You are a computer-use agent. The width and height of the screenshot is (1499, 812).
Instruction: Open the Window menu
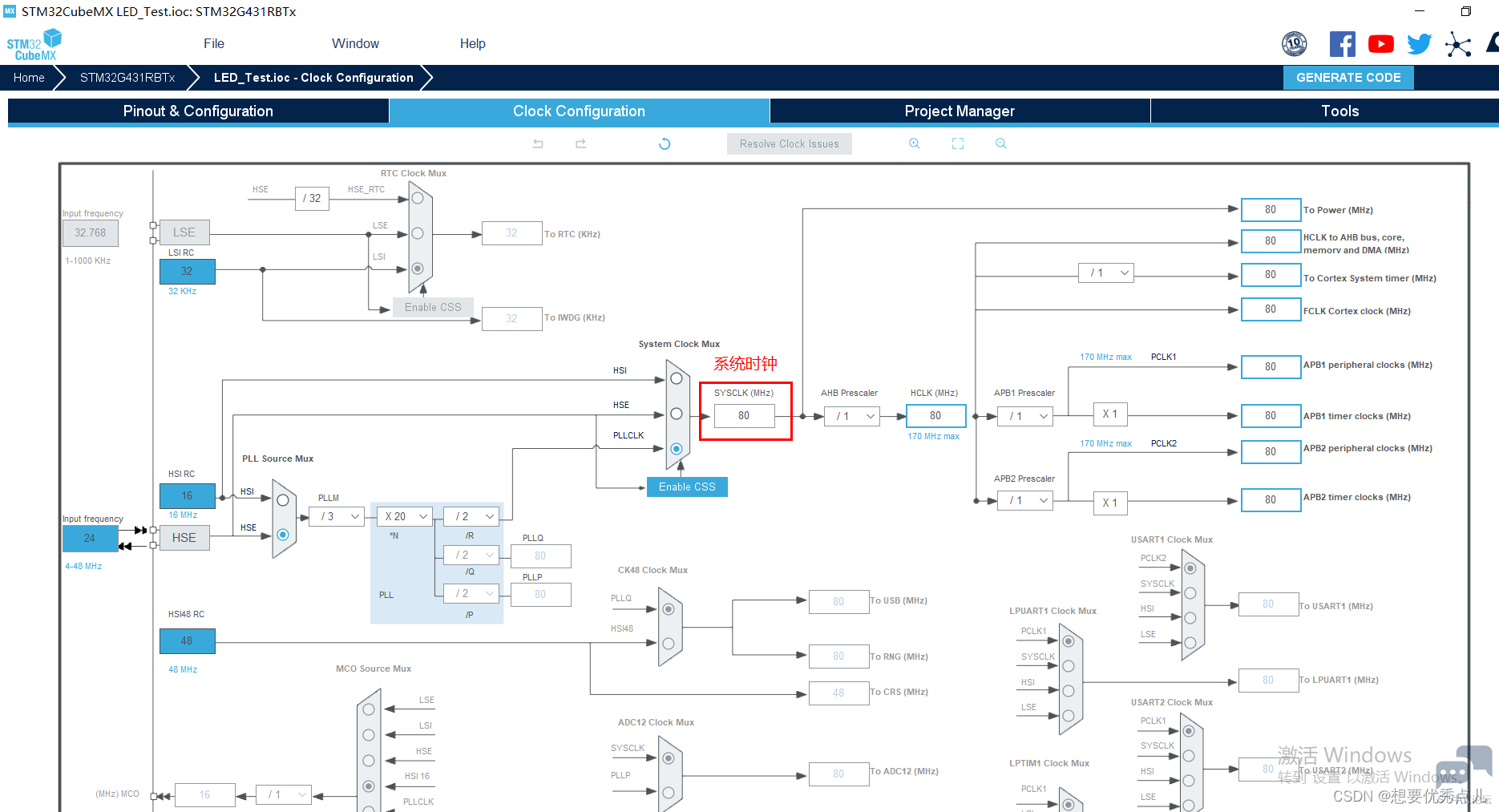[355, 44]
